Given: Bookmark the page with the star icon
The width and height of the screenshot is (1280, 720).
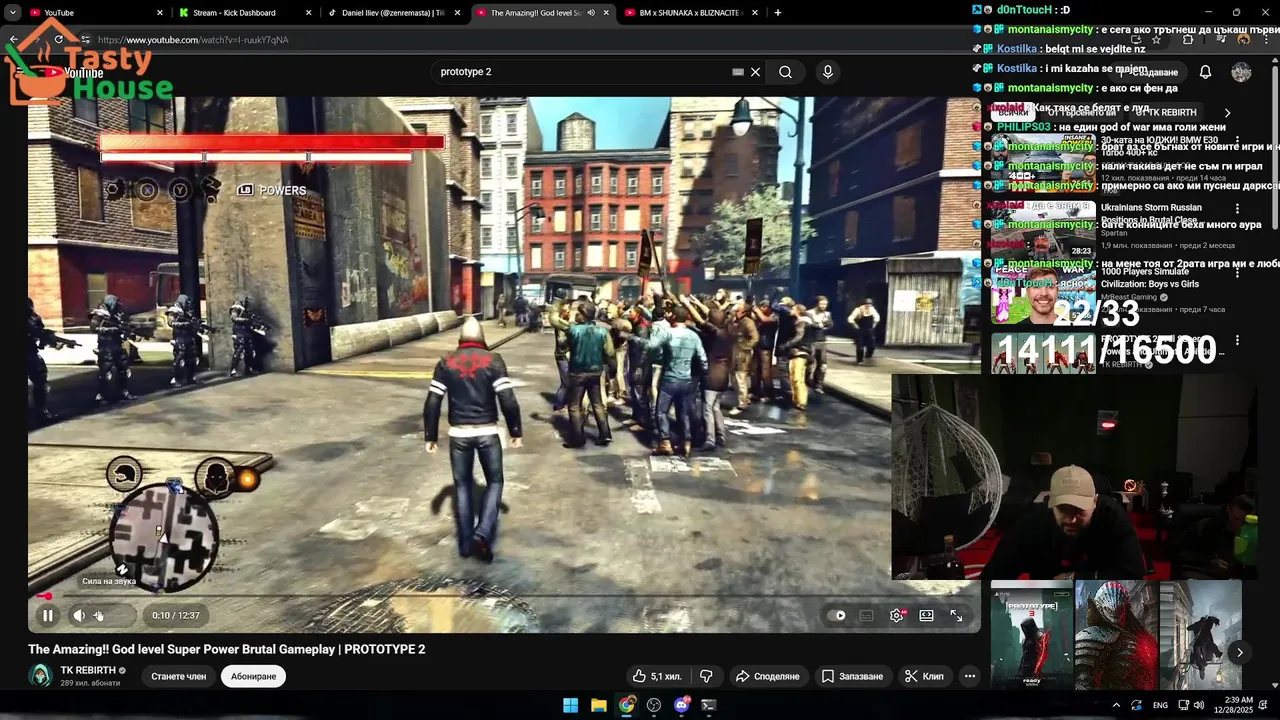Looking at the screenshot, I should click(1157, 40).
